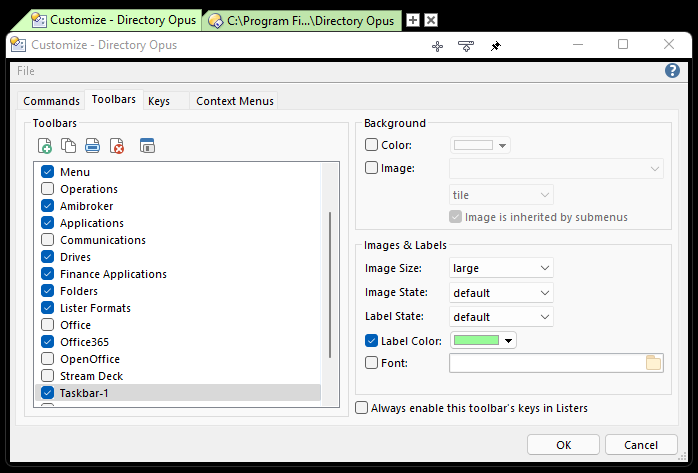Click the Customize window title bar icon
The image size is (698, 473).
click(18, 45)
